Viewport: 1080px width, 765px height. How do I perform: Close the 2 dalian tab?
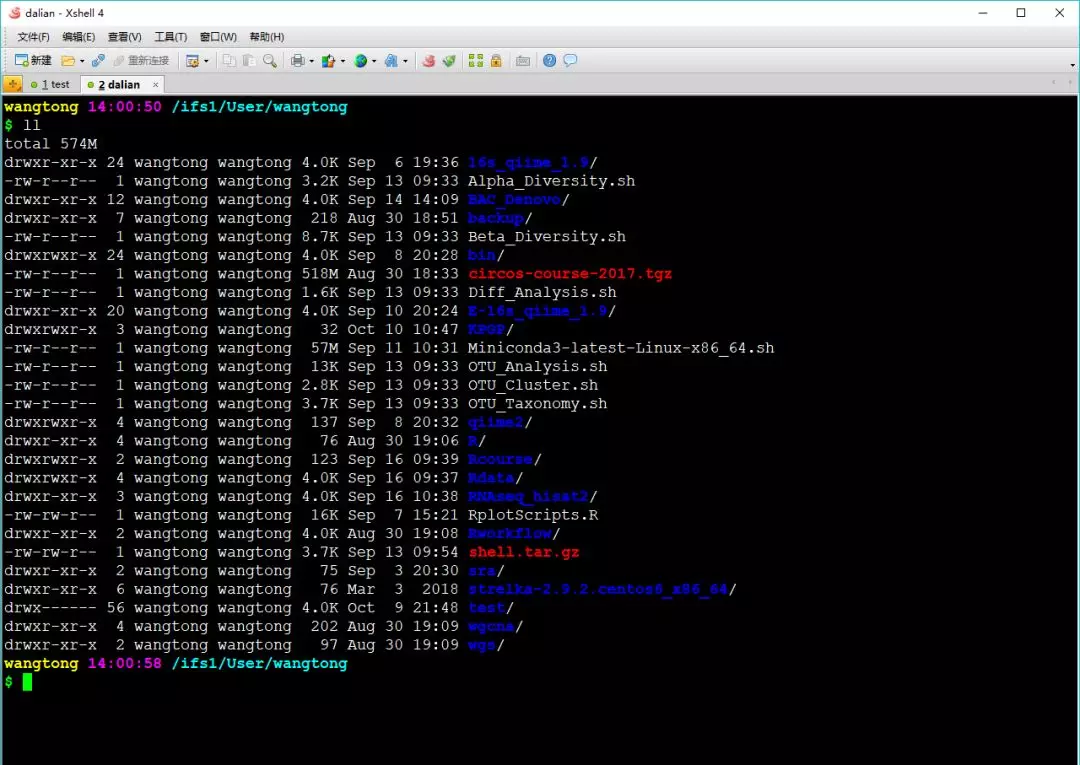pyautogui.click(x=156, y=84)
